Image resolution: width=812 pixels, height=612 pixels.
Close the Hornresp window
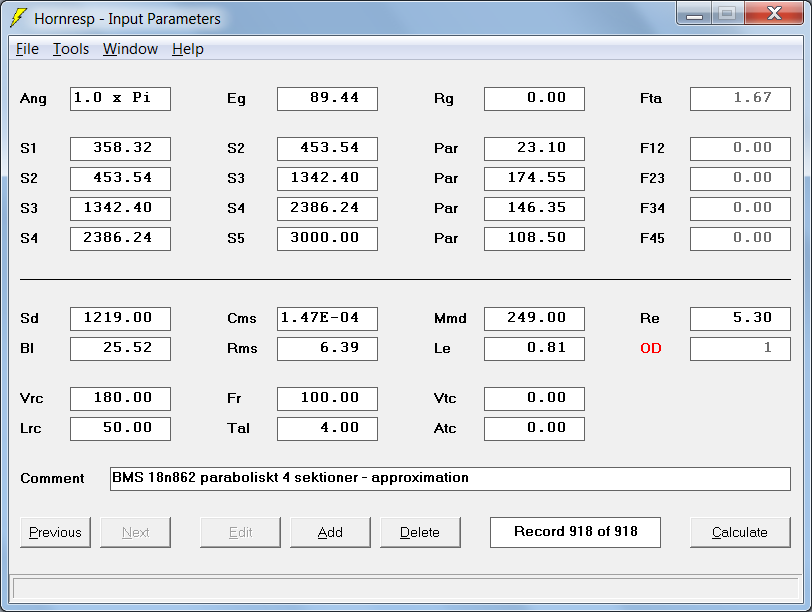(774, 14)
